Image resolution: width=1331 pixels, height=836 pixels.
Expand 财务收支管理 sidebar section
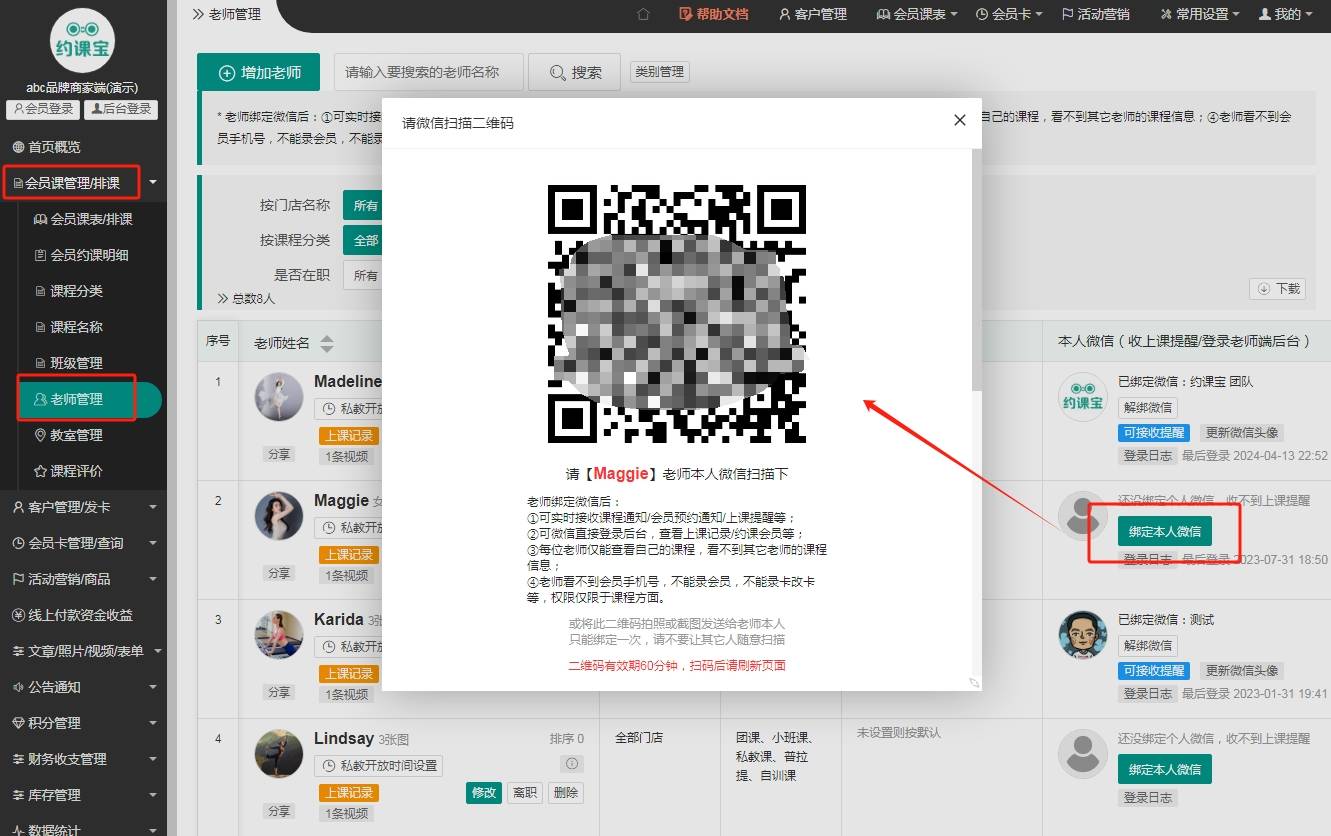click(x=83, y=759)
